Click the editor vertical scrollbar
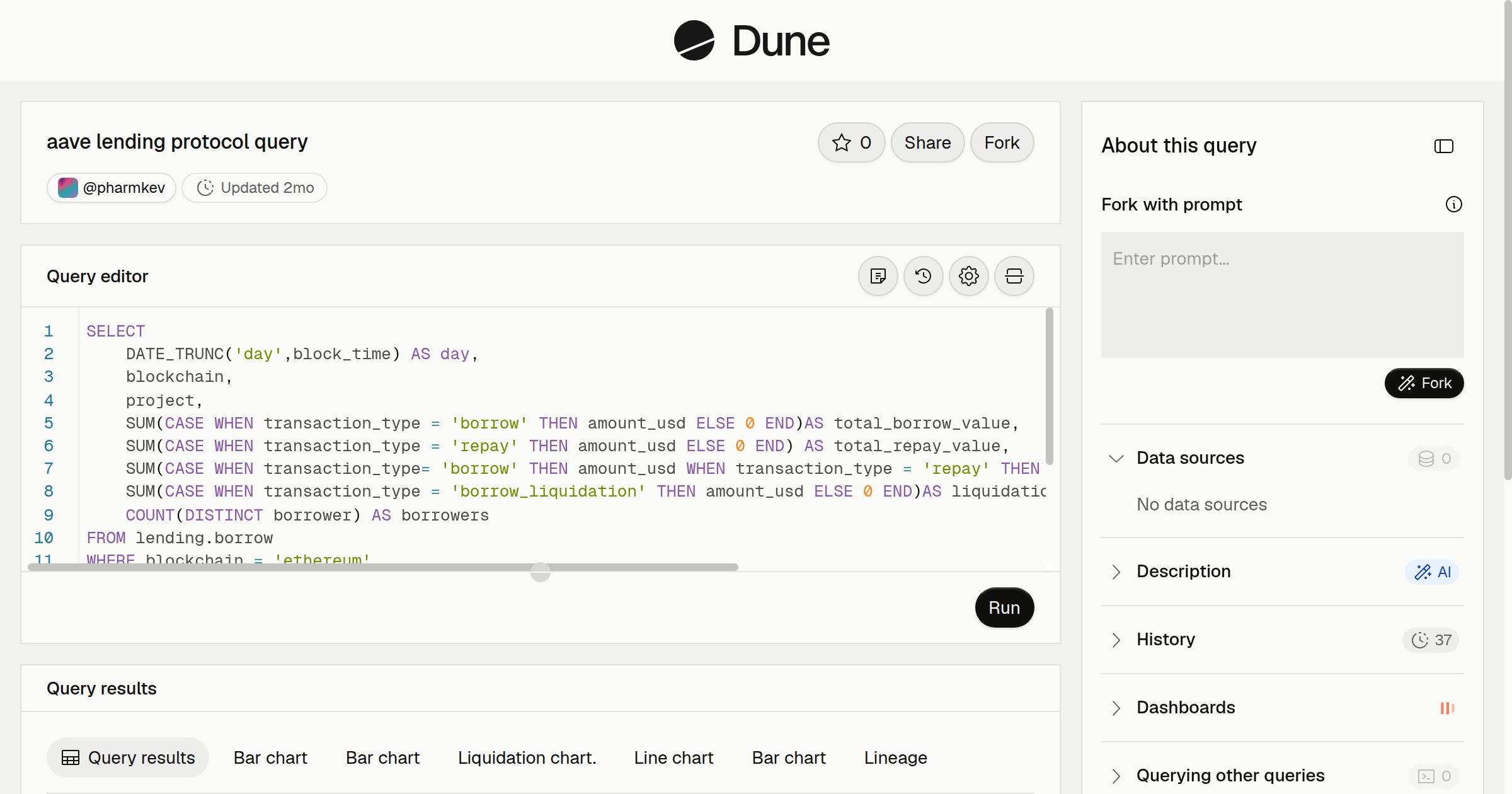1512x794 pixels. click(x=1049, y=386)
